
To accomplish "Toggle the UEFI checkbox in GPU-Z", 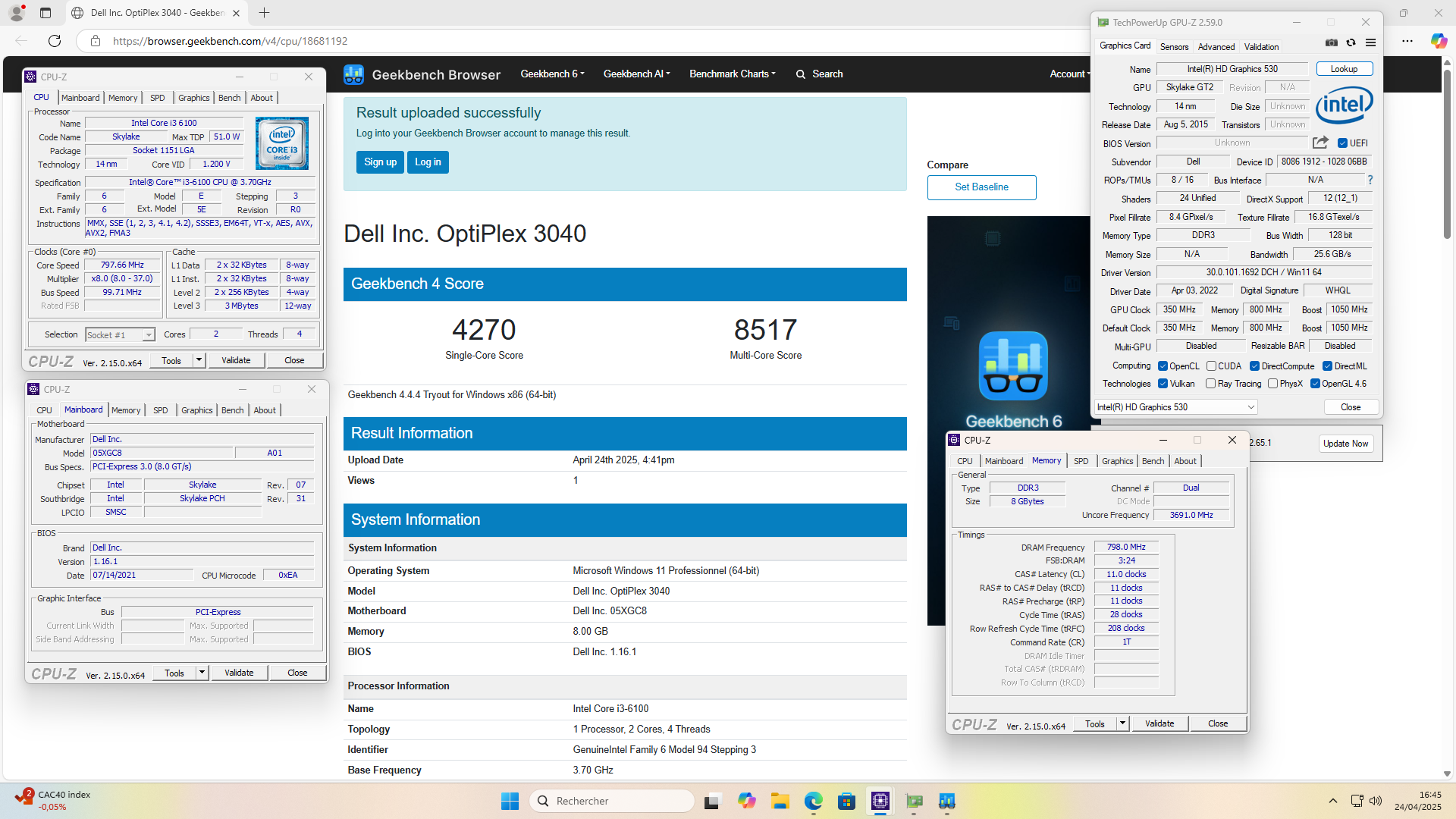I will click(x=1342, y=143).
